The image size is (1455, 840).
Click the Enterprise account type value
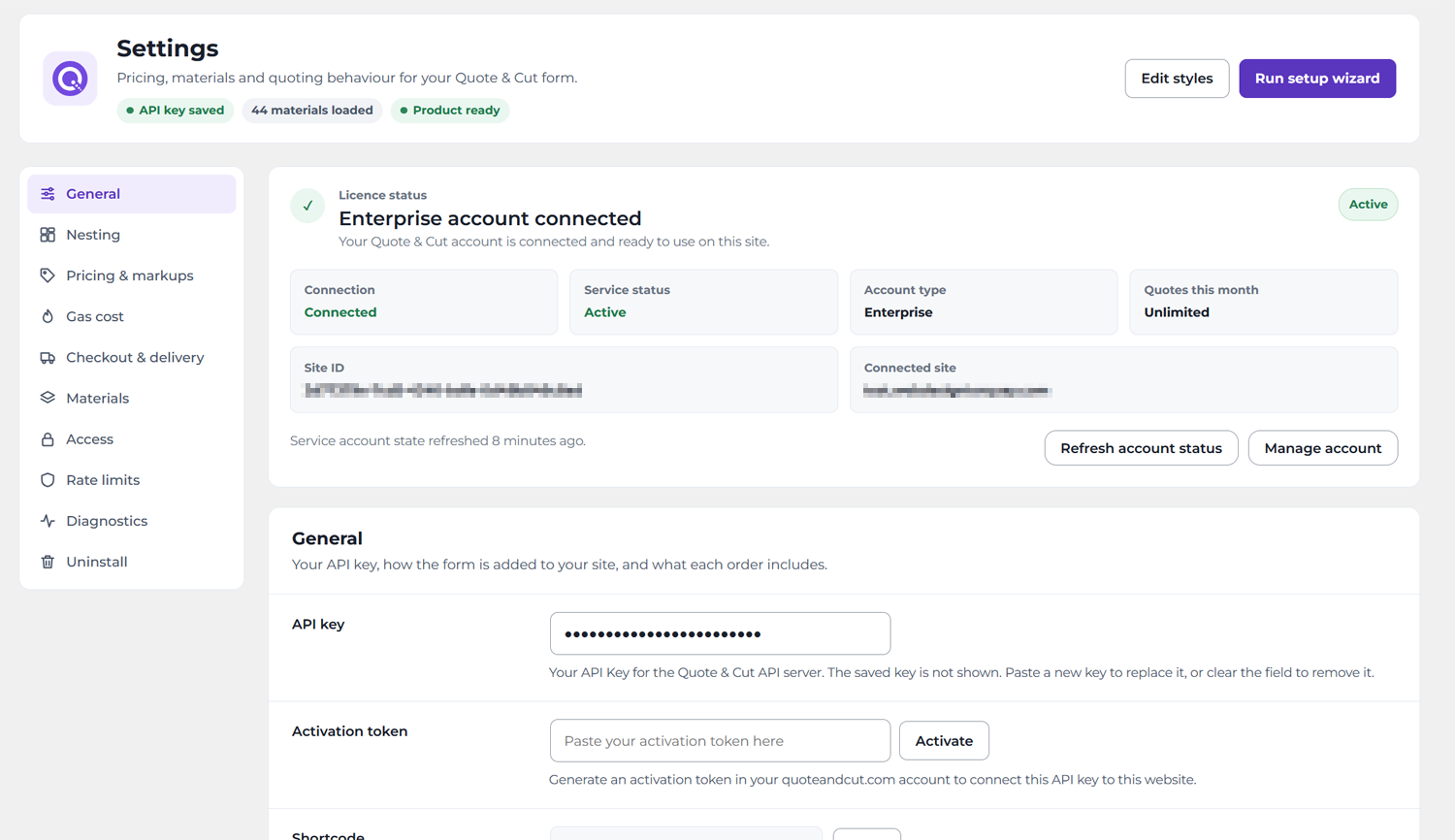[x=898, y=312]
